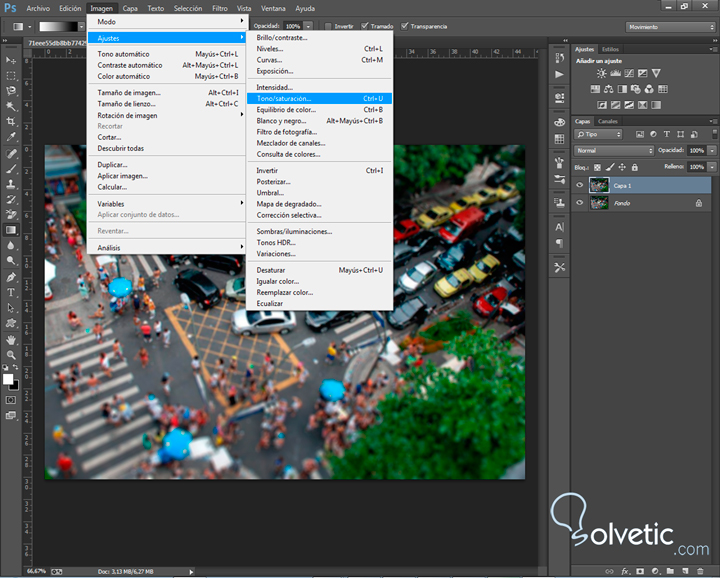Select the Eraser tool
The width and height of the screenshot is (720, 578).
11,214
